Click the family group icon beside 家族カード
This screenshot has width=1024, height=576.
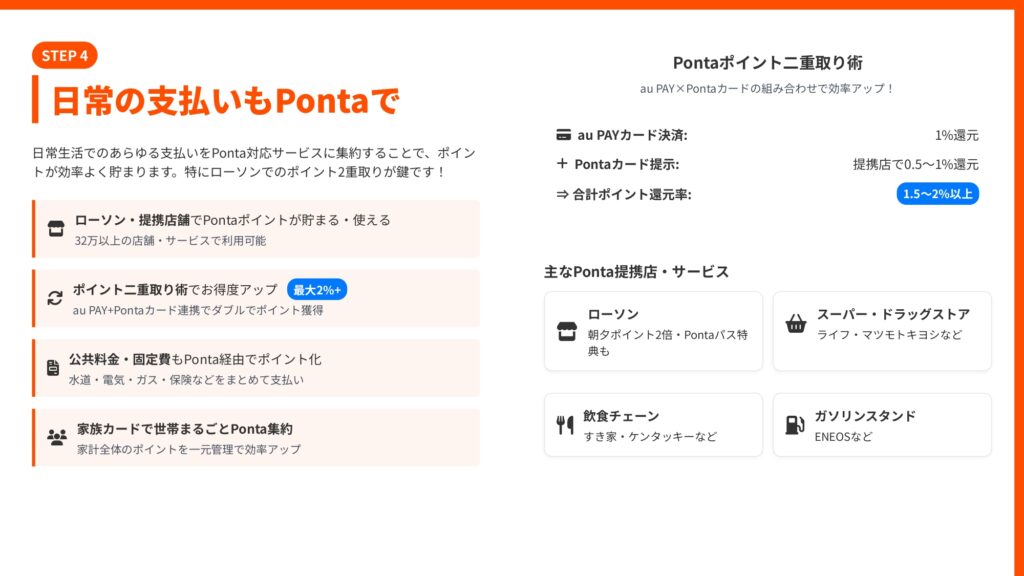[x=56, y=437]
